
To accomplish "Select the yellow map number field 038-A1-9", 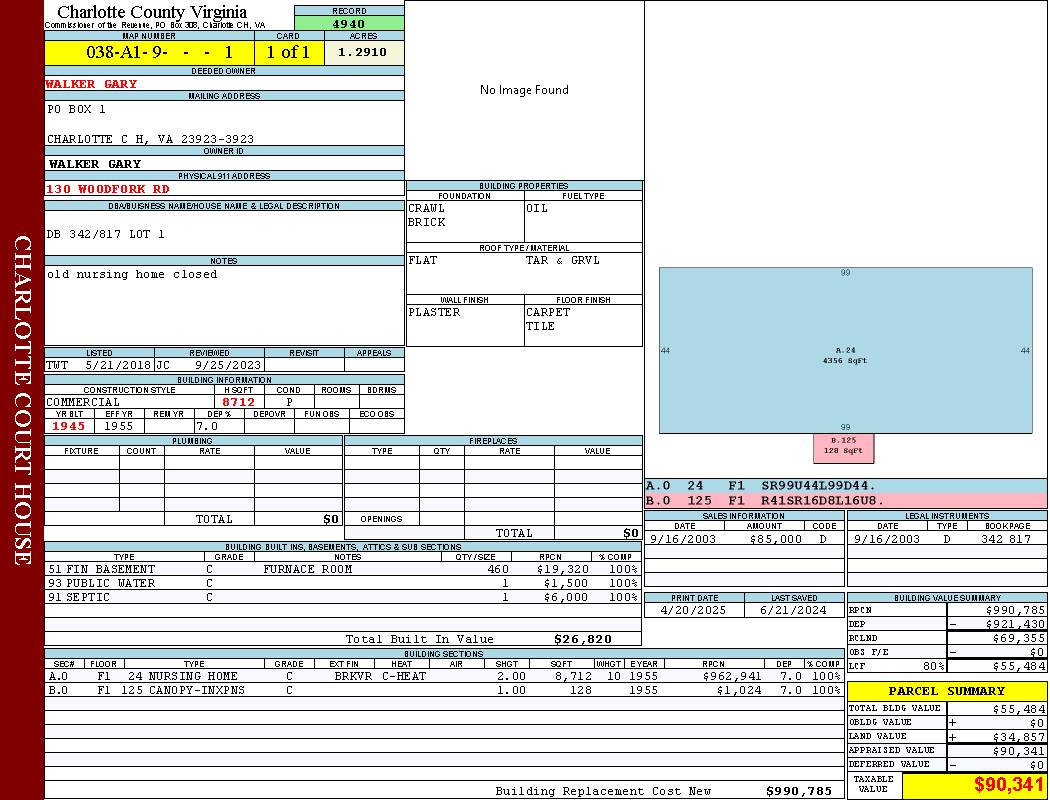I will click(x=149, y=52).
